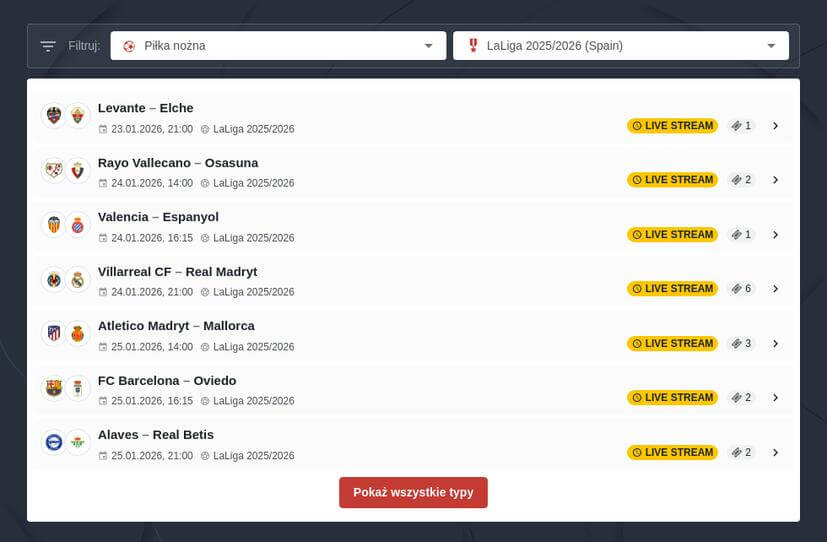Expand the Villarreal CF – Real Madryt row chevron
Image resolution: width=827 pixels, height=542 pixels.
(x=775, y=288)
